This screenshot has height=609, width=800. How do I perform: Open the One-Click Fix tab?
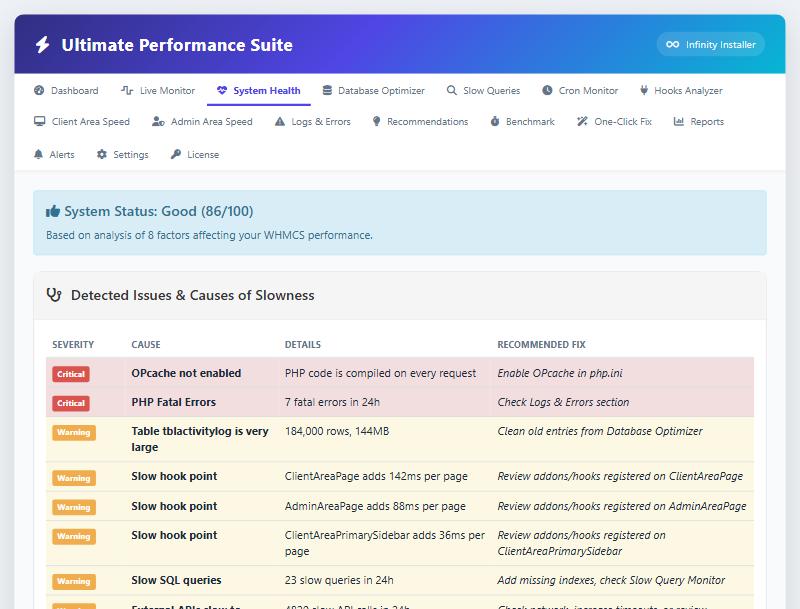click(x=614, y=121)
